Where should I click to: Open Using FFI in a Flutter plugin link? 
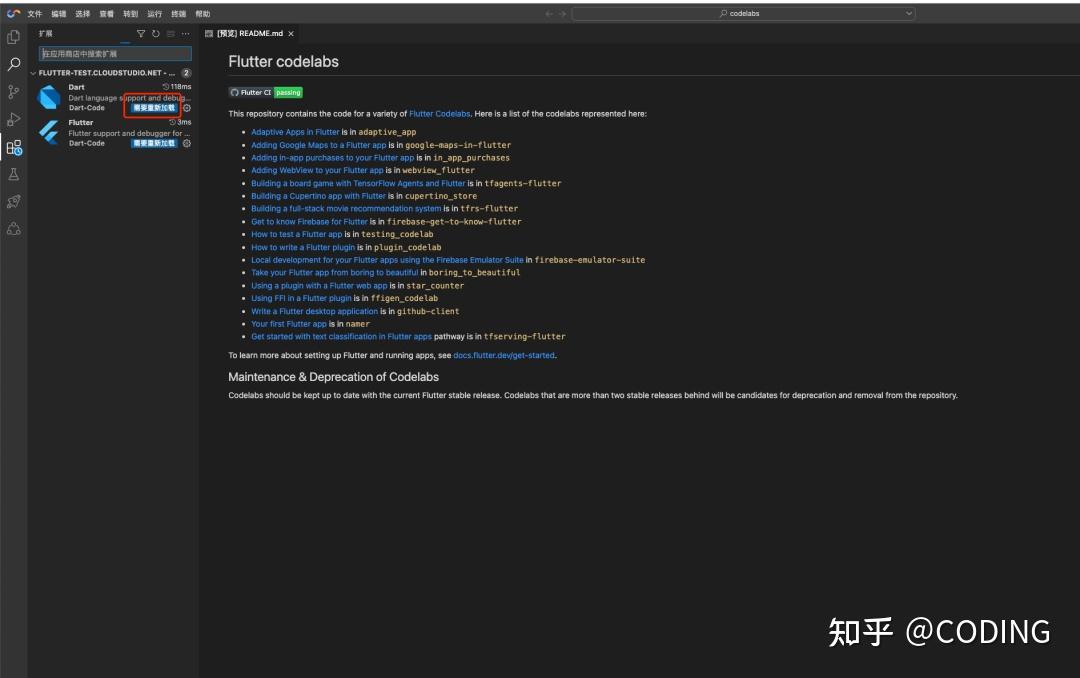pos(301,298)
